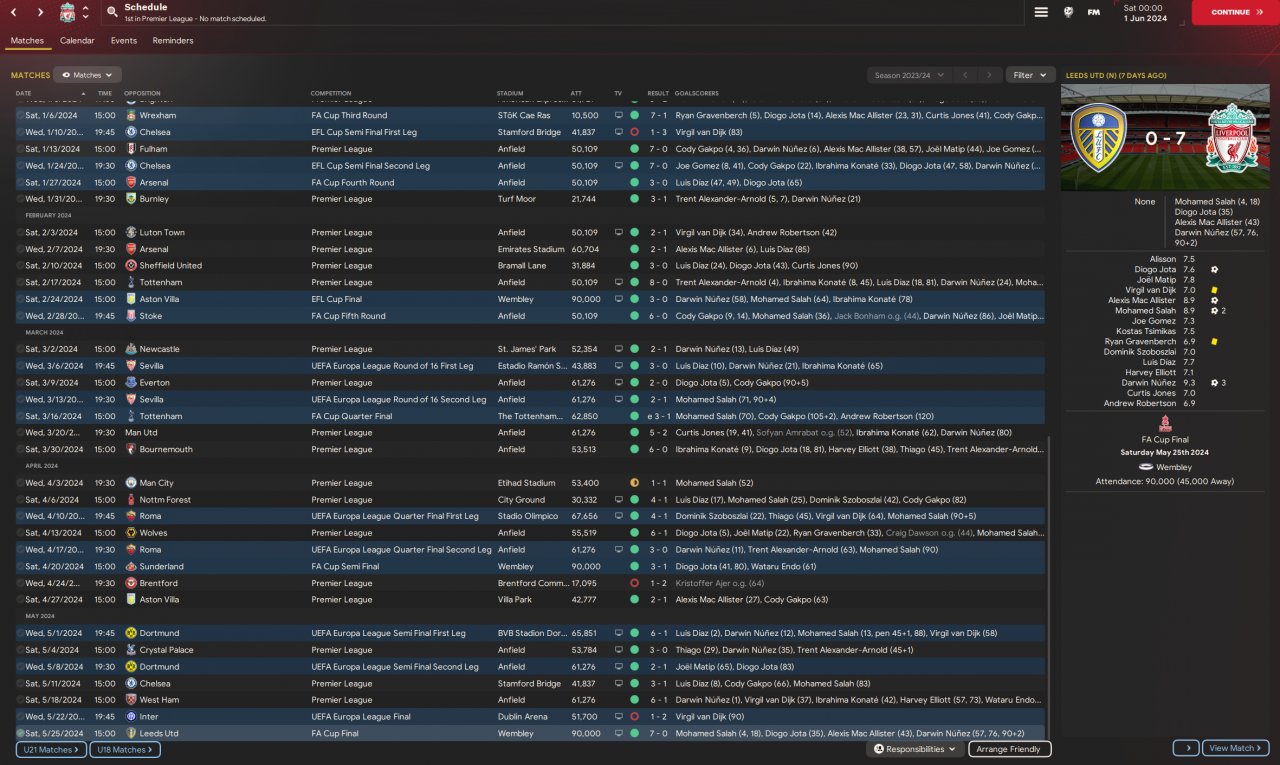Click the West Ham club badge
The image size is (1280, 765).
tap(131, 700)
